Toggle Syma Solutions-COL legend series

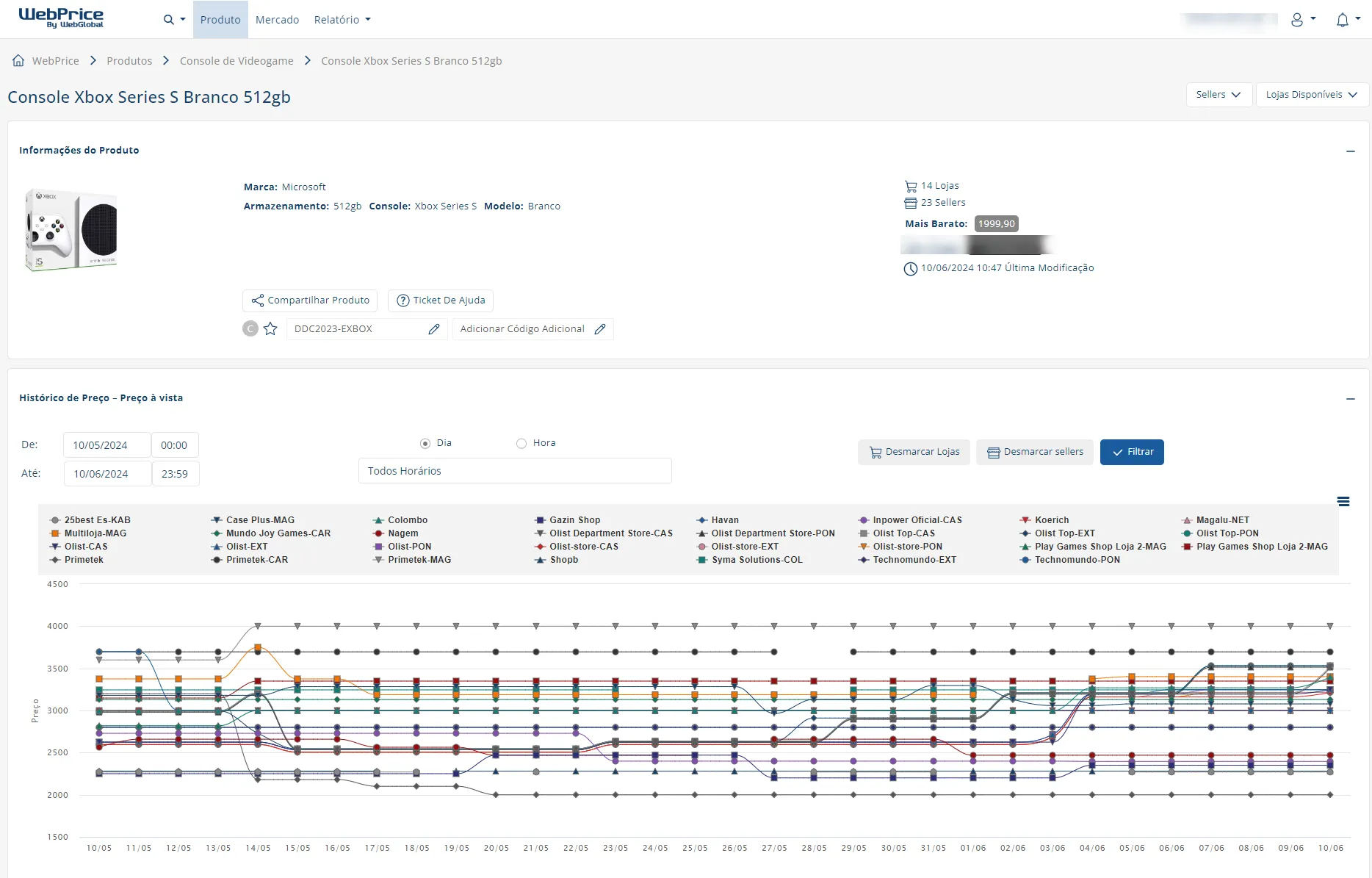tap(750, 560)
